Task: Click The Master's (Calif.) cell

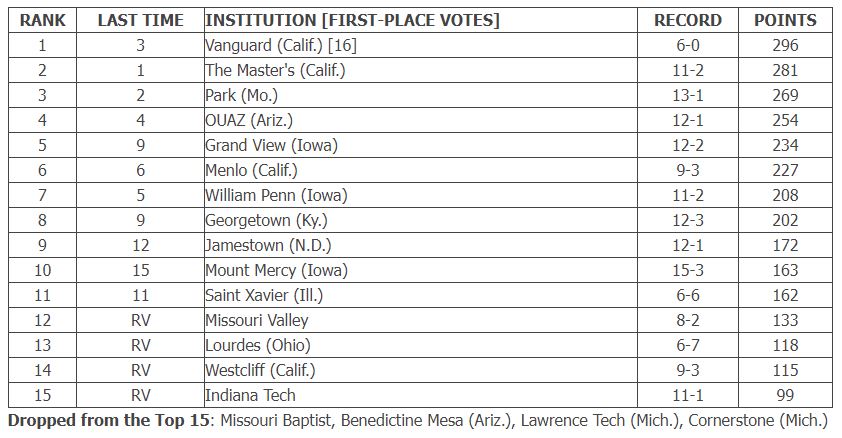Action: pyautogui.click(x=420, y=70)
